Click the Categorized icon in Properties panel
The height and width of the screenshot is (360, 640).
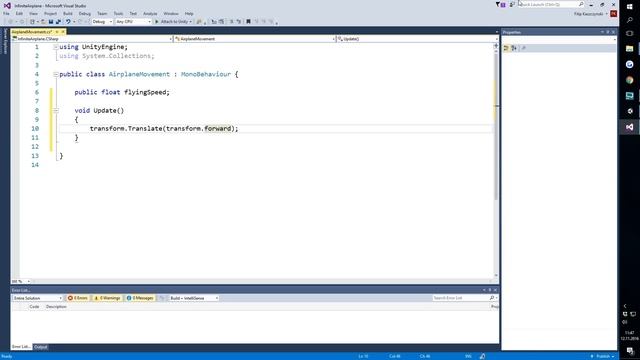pyautogui.click(x=506, y=48)
